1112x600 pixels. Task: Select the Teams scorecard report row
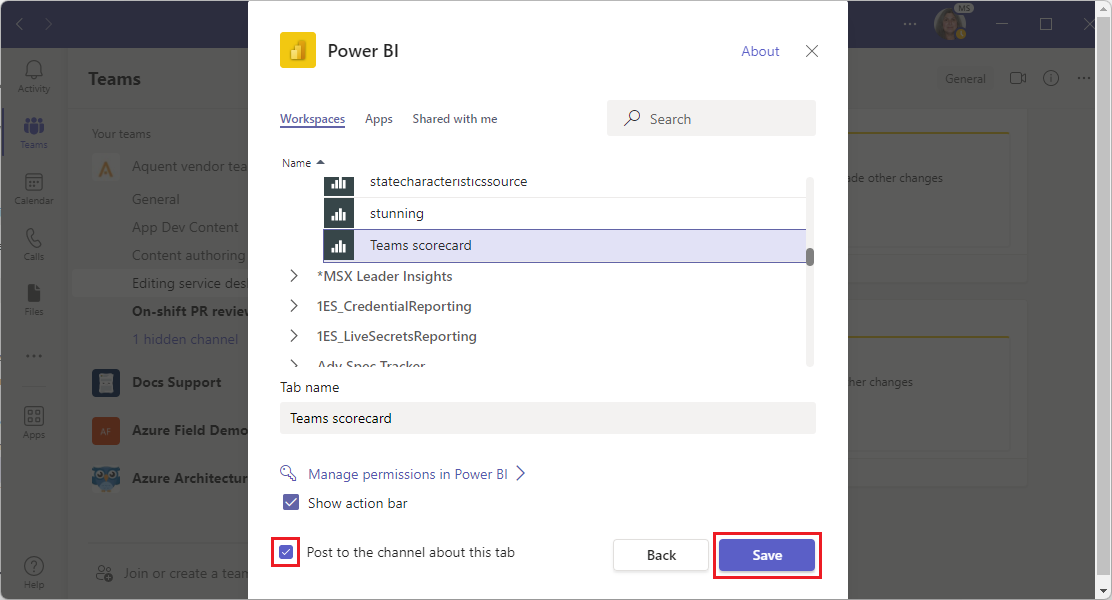tap(565, 245)
